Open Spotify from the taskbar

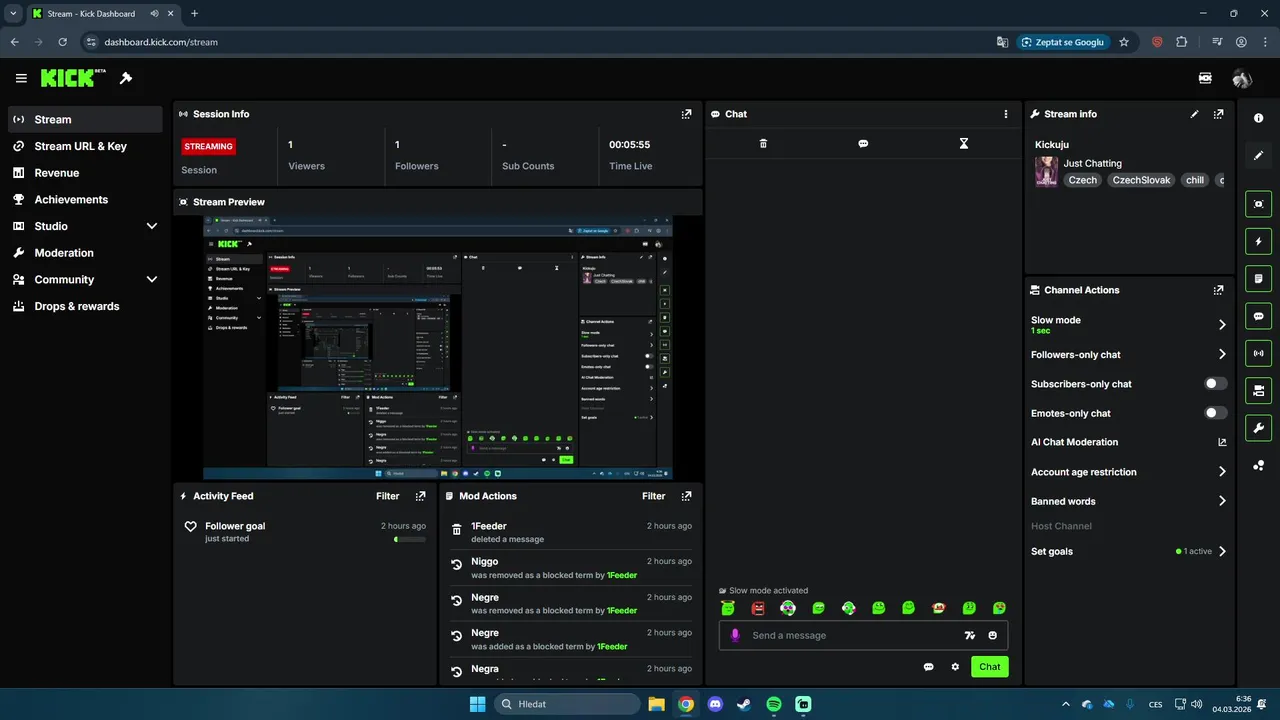click(x=774, y=704)
